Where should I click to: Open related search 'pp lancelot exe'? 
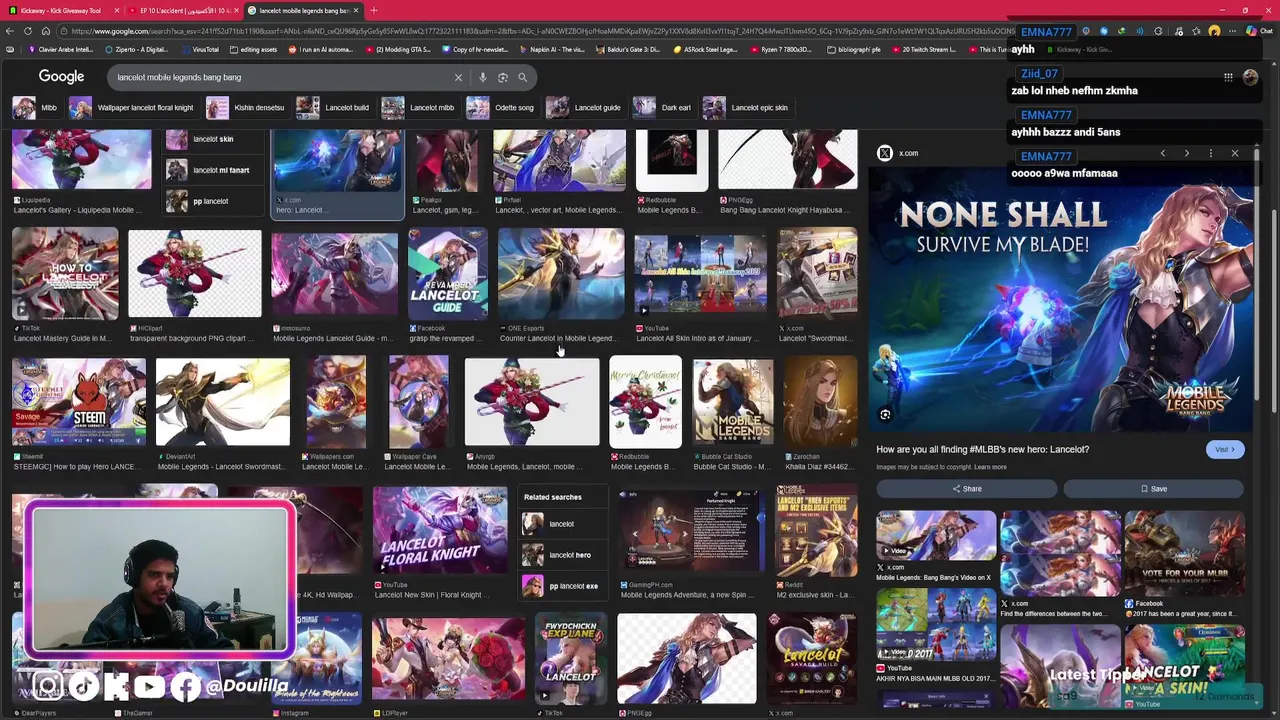(x=562, y=586)
